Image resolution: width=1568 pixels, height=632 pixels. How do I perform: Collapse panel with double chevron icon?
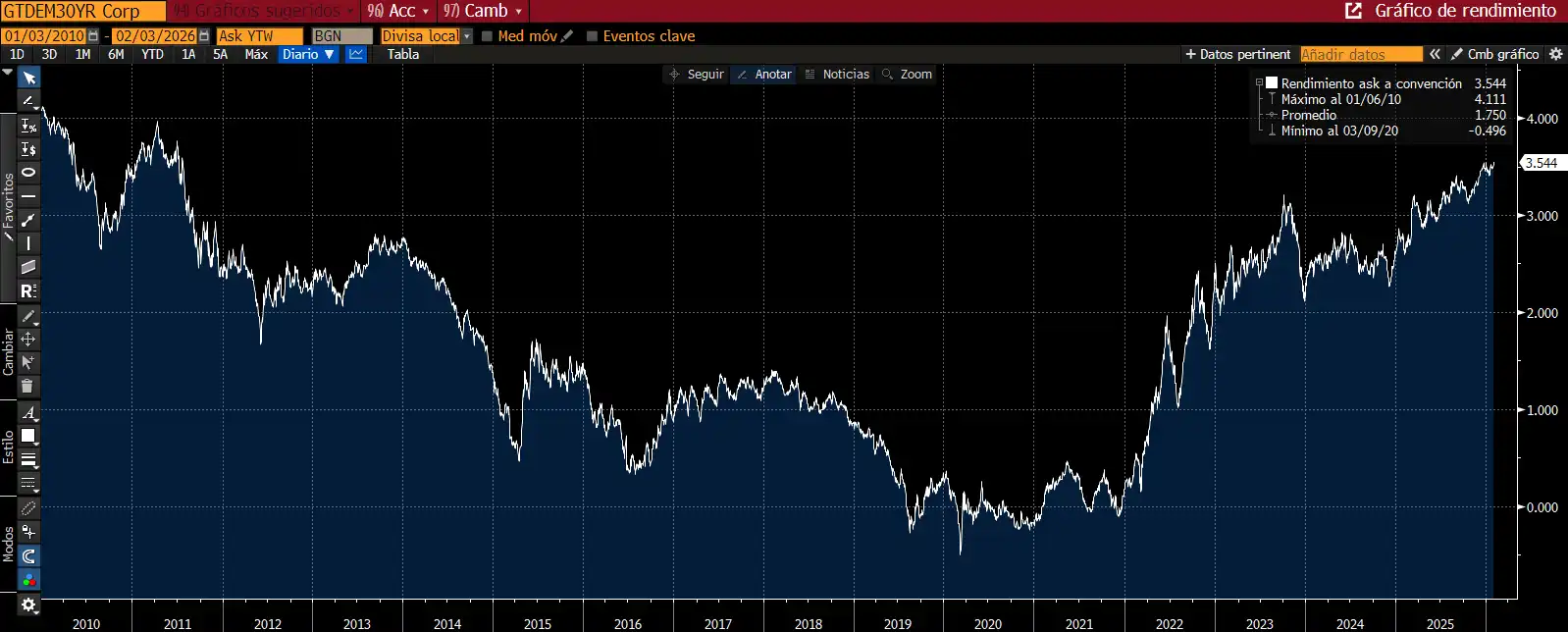pos(1435,55)
